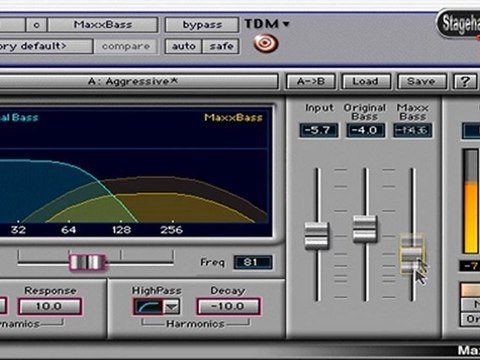Grab the Maxx Bass fader handle
480x360 pixels.
(x=413, y=254)
